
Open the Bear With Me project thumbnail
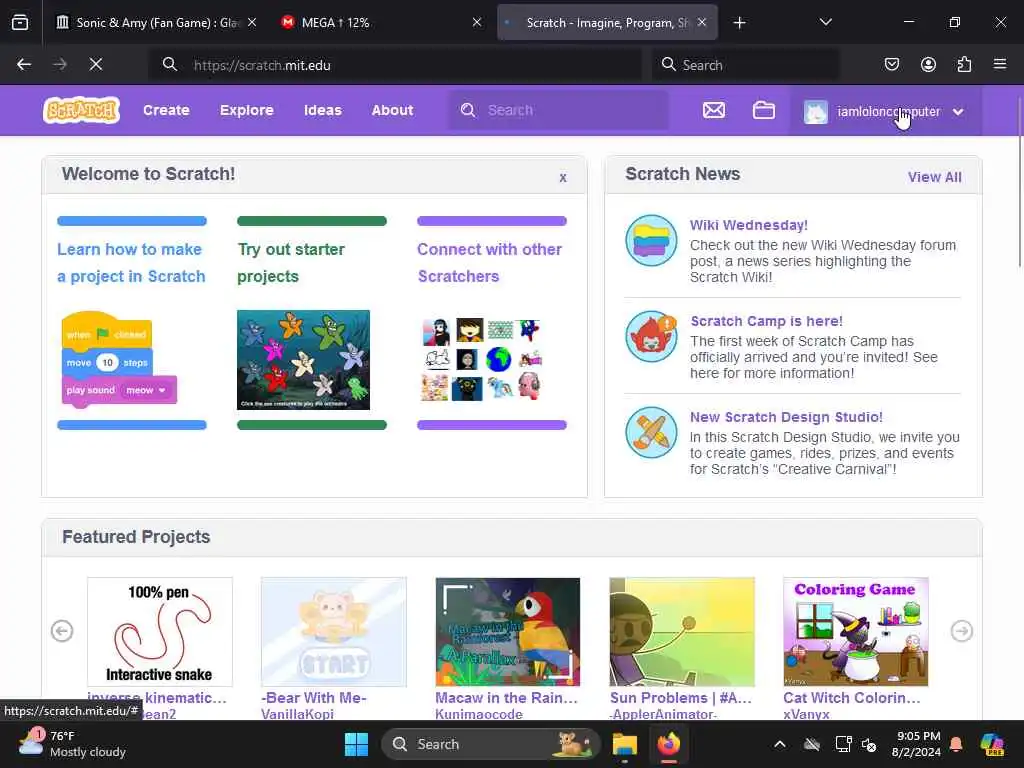(x=334, y=632)
